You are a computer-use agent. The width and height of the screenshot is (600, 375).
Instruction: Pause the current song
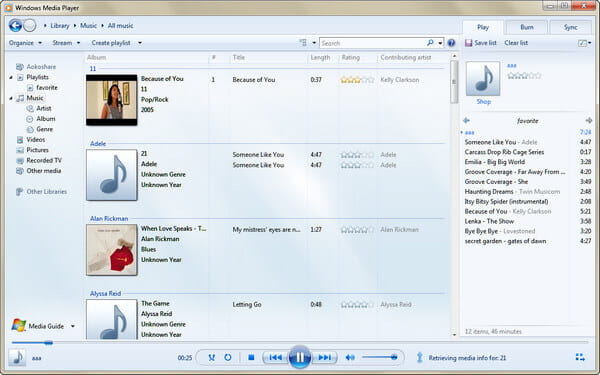click(x=299, y=357)
